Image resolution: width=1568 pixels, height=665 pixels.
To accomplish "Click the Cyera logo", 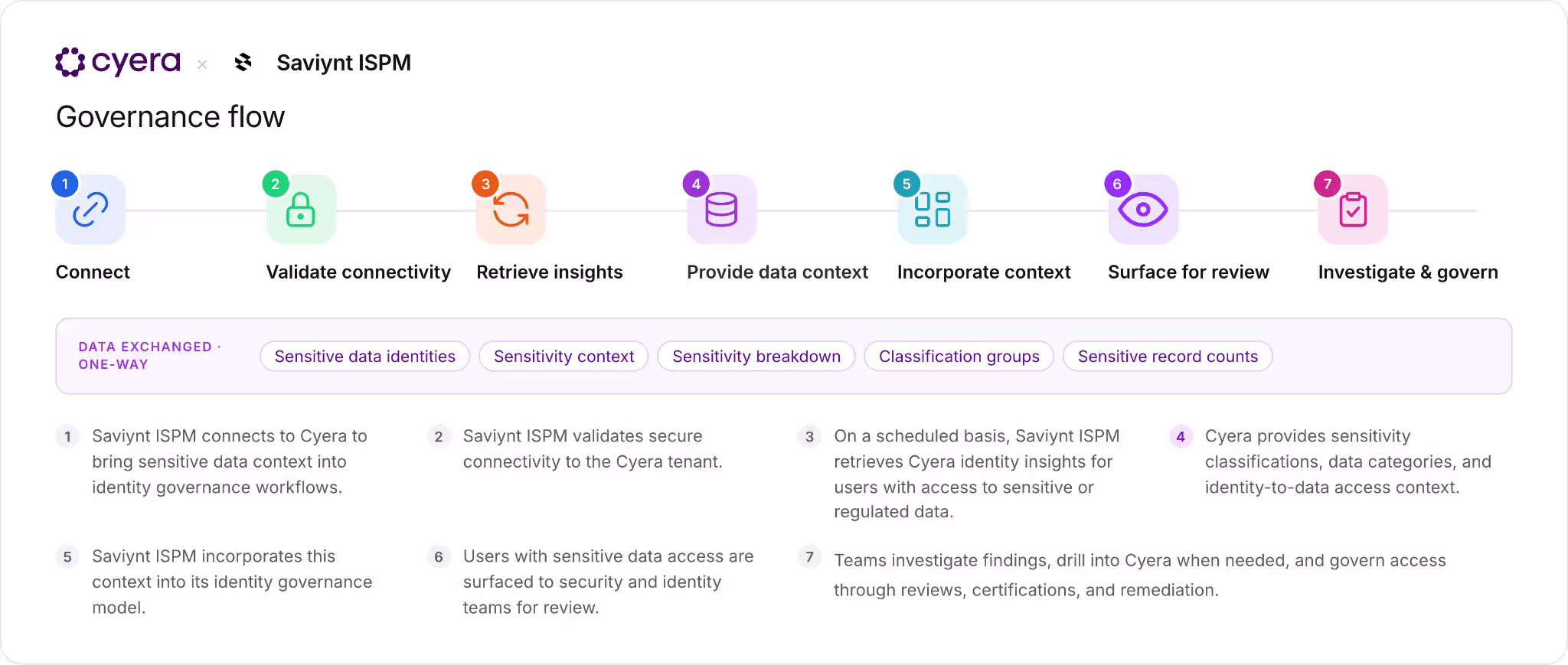I will tap(118, 62).
